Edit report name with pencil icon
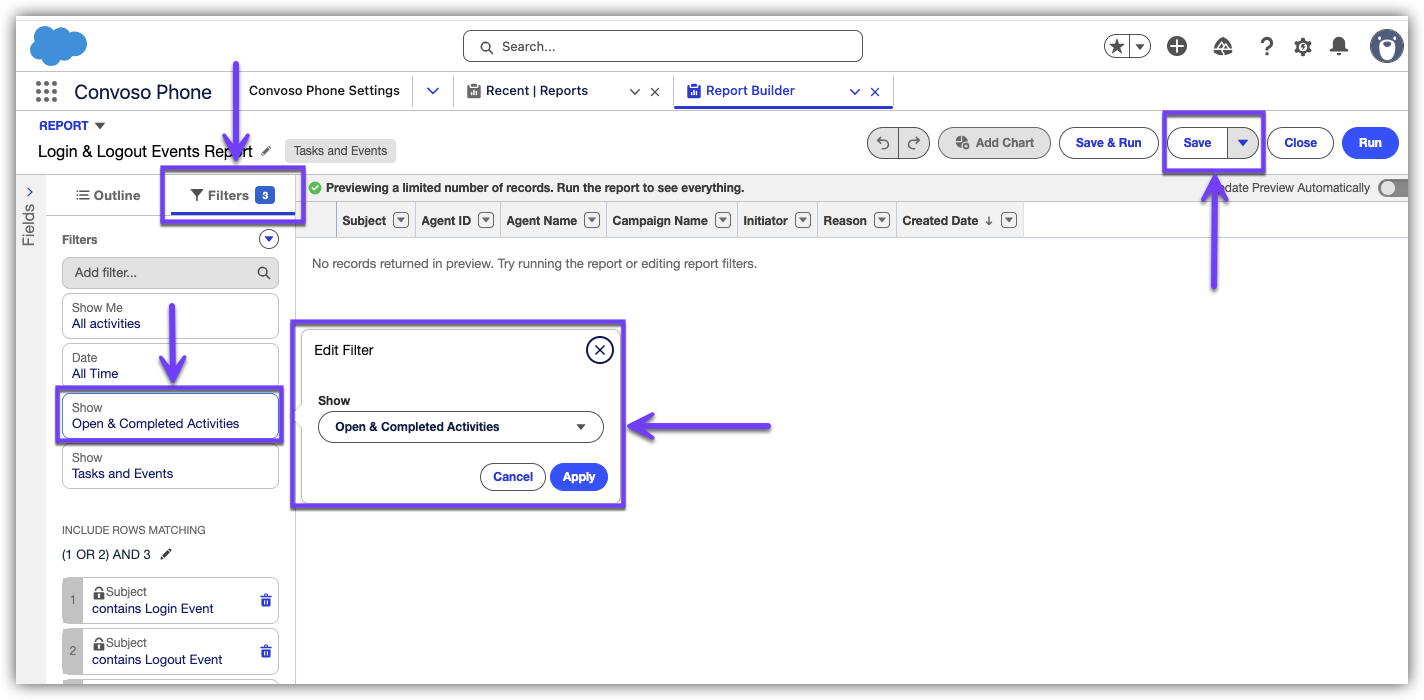 [x=266, y=151]
